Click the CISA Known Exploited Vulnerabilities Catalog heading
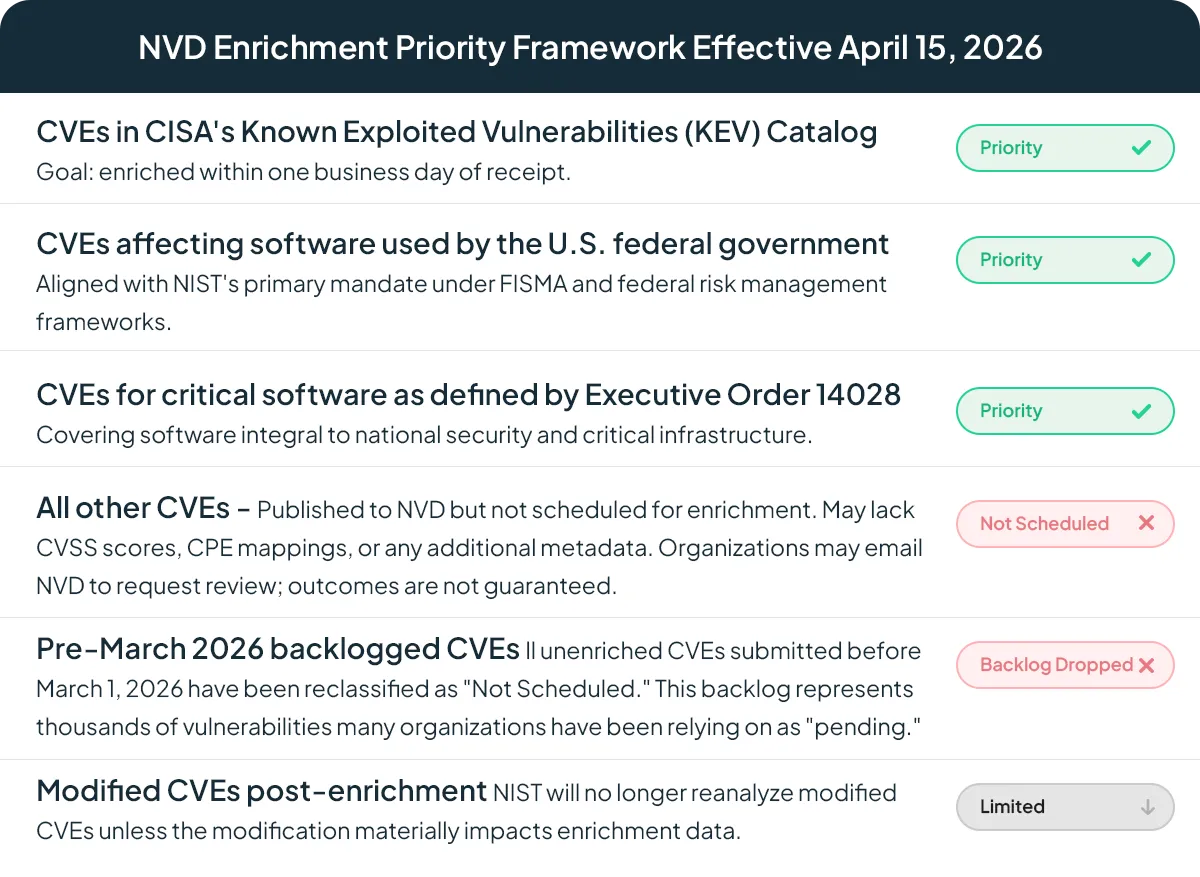 coord(457,132)
